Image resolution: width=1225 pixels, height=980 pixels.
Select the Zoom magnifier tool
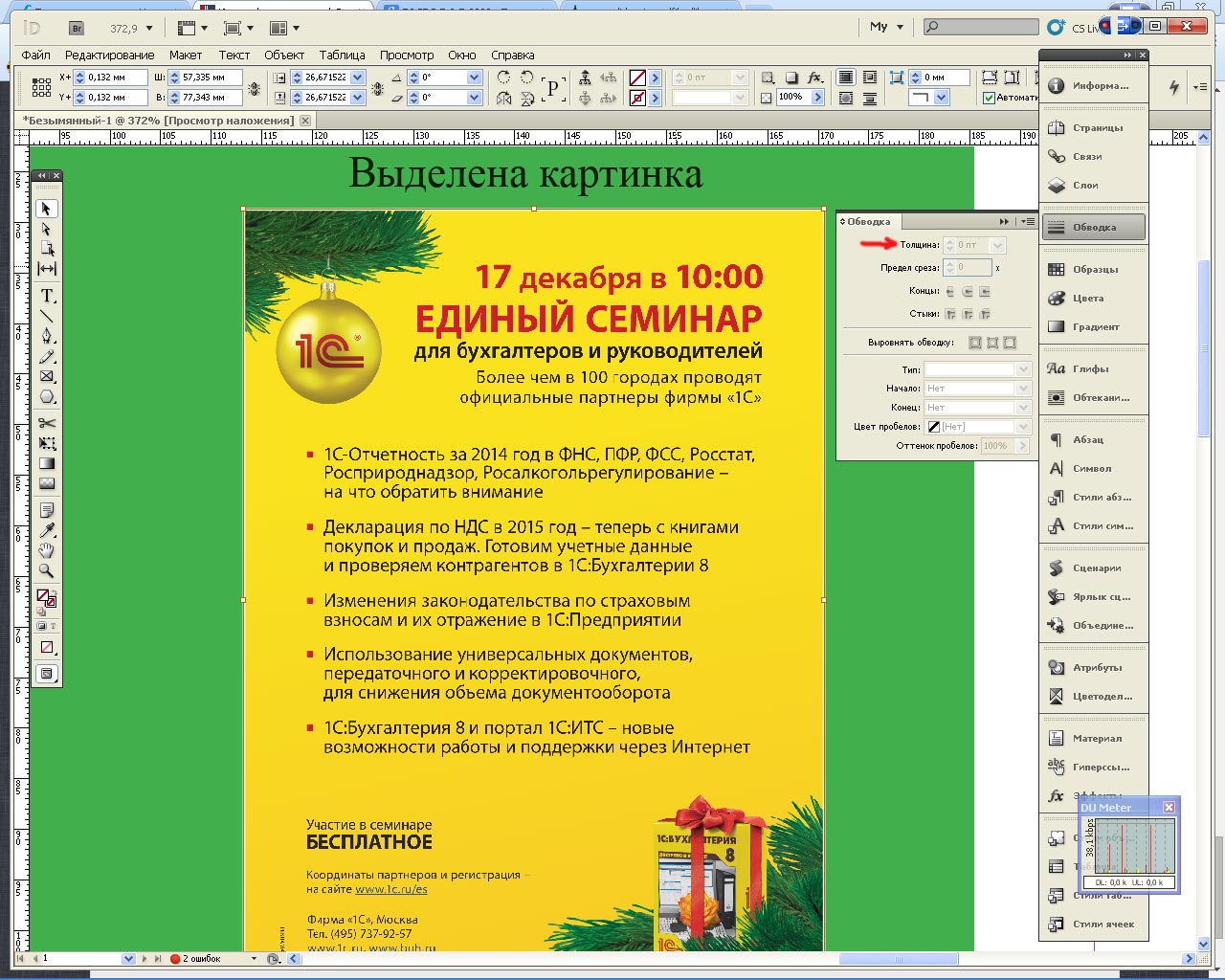46,570
